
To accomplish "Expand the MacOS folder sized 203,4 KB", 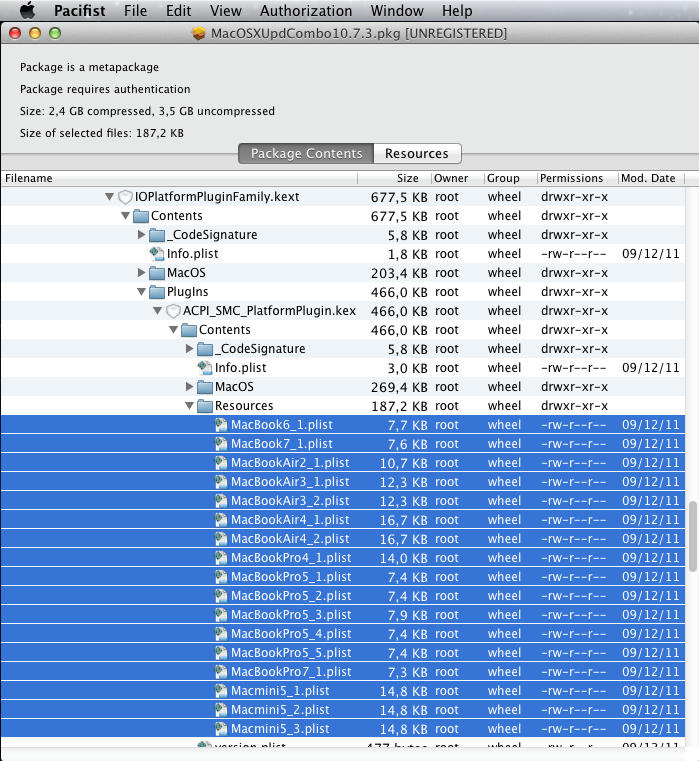I will [x=141, y=273].
